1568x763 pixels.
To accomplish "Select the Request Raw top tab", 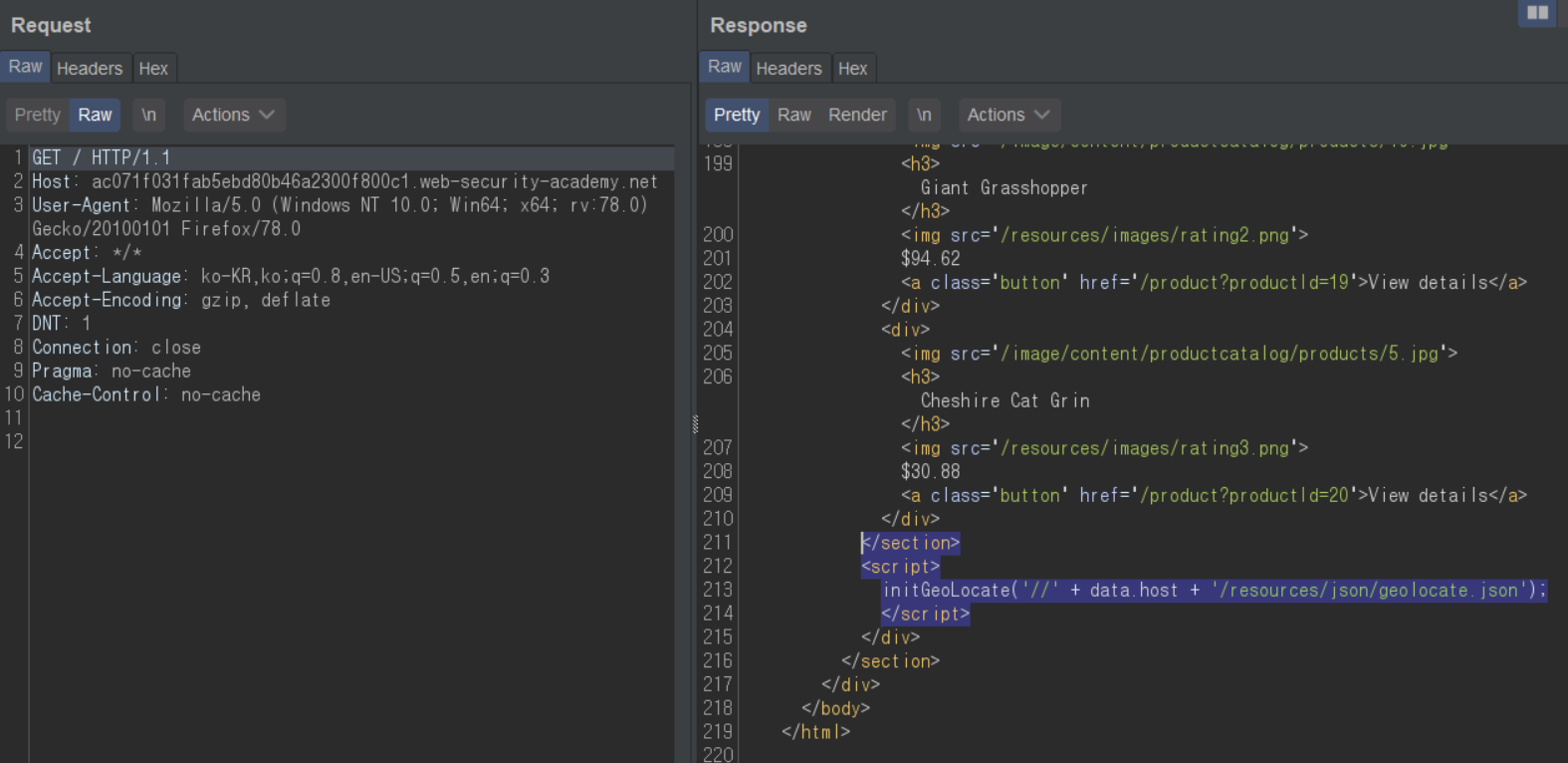I will point(26,67).
